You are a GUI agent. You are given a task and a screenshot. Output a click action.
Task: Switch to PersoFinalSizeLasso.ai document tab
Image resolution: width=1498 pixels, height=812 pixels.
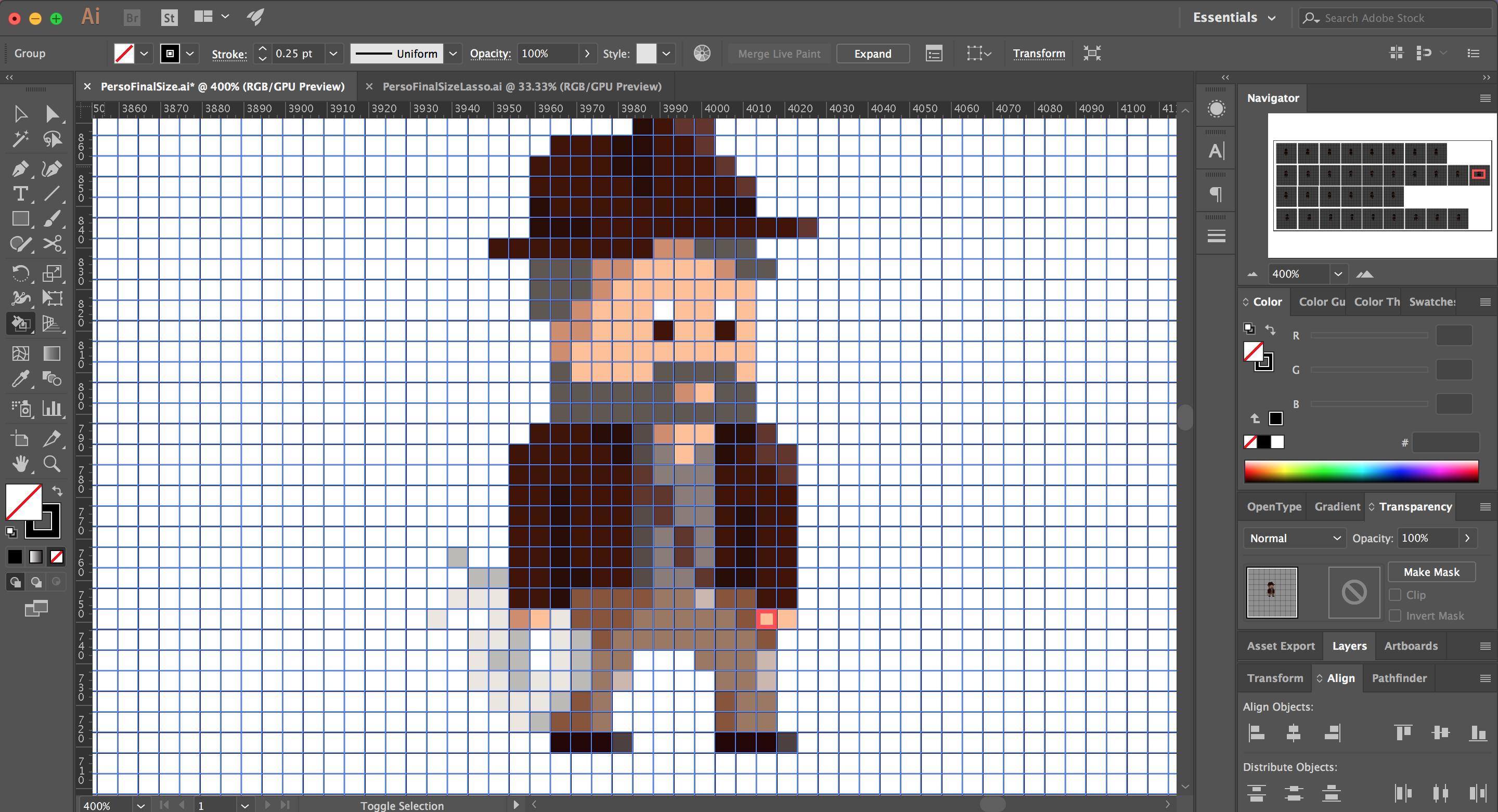[x=522, y=87]
